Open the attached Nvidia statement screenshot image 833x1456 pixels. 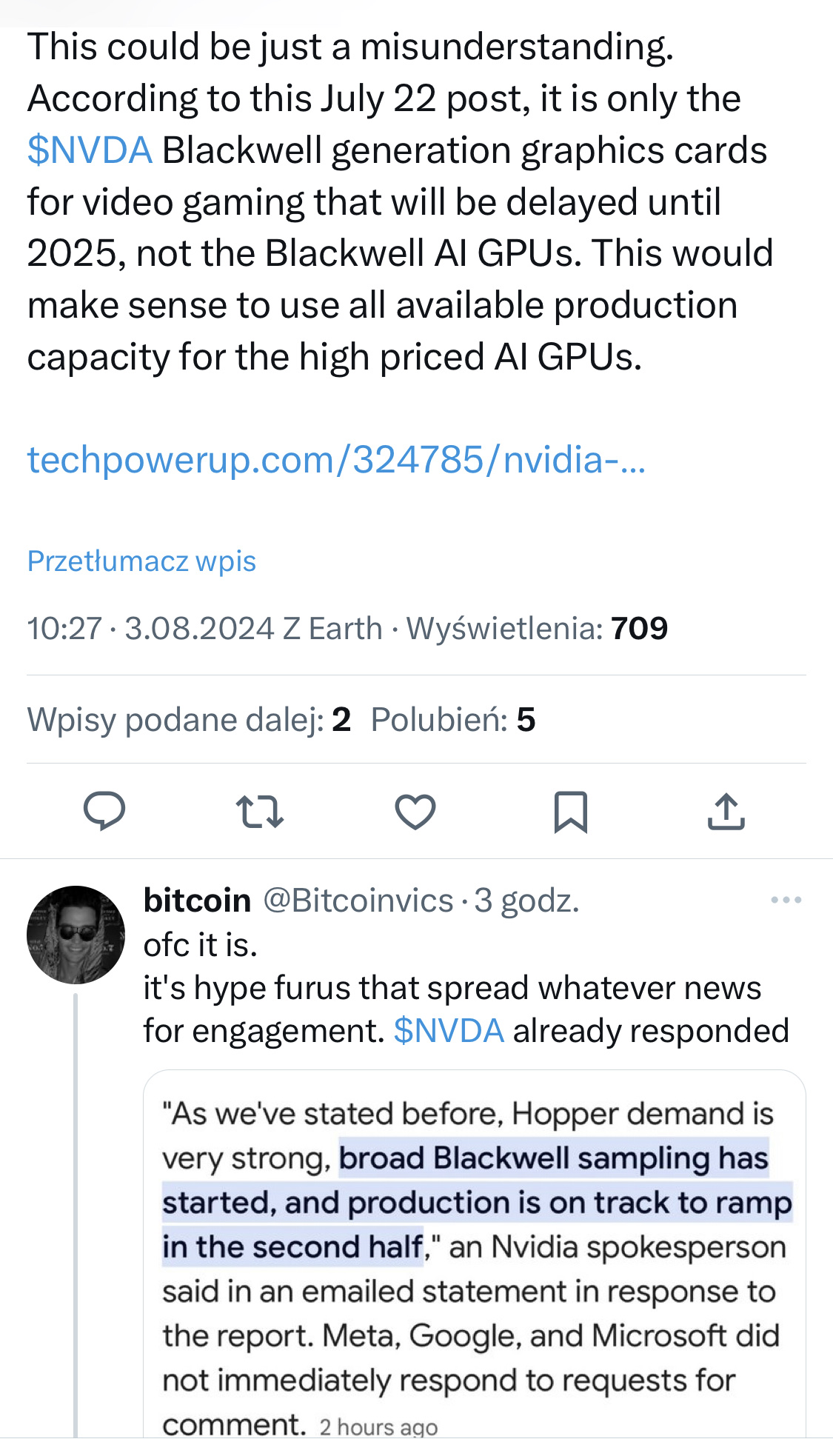click(474, 1259)
